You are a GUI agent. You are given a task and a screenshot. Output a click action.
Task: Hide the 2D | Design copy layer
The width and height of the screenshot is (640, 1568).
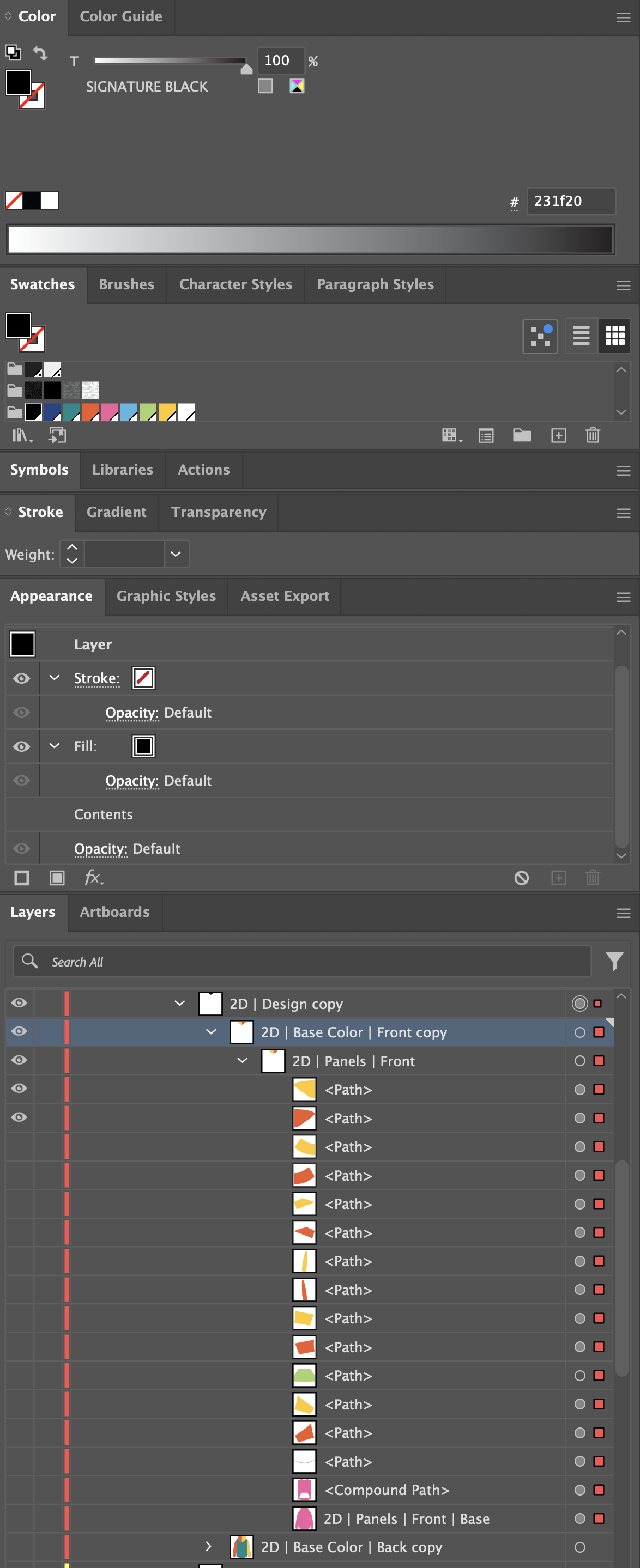[20, 1003]
